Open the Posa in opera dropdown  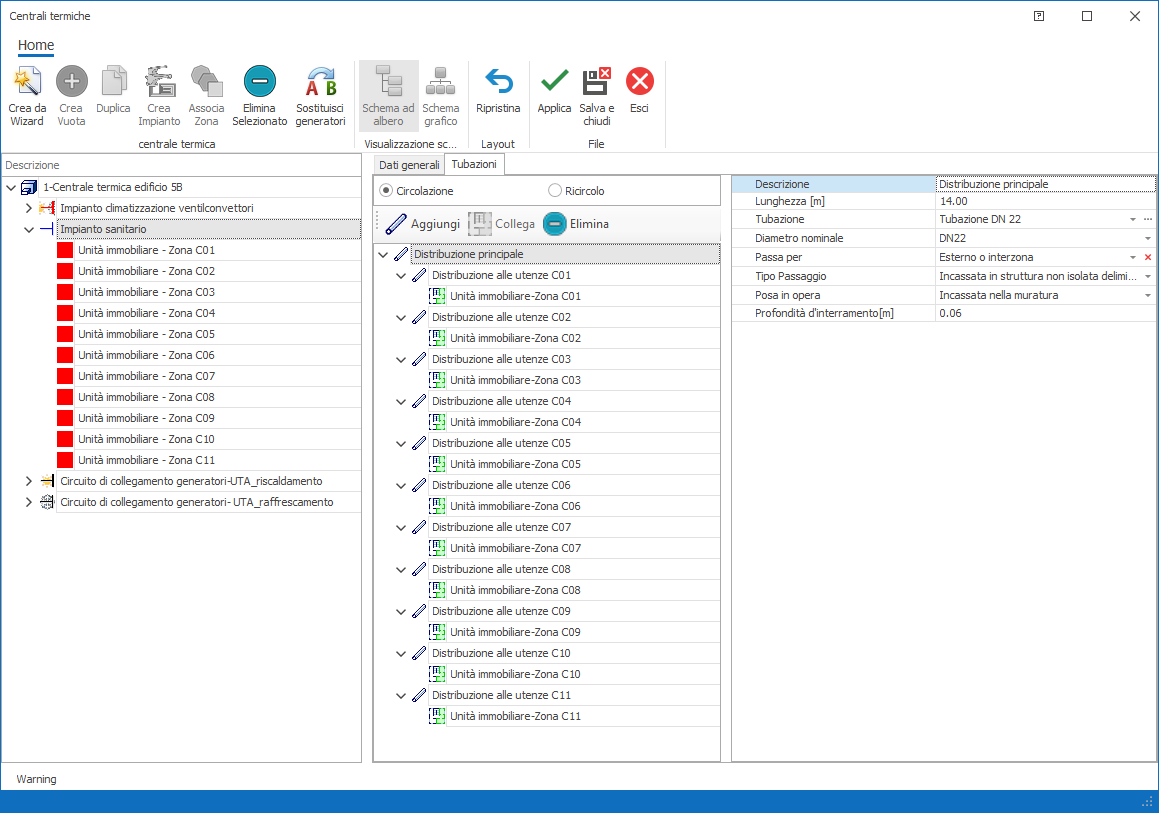(x=1148, y=295)
